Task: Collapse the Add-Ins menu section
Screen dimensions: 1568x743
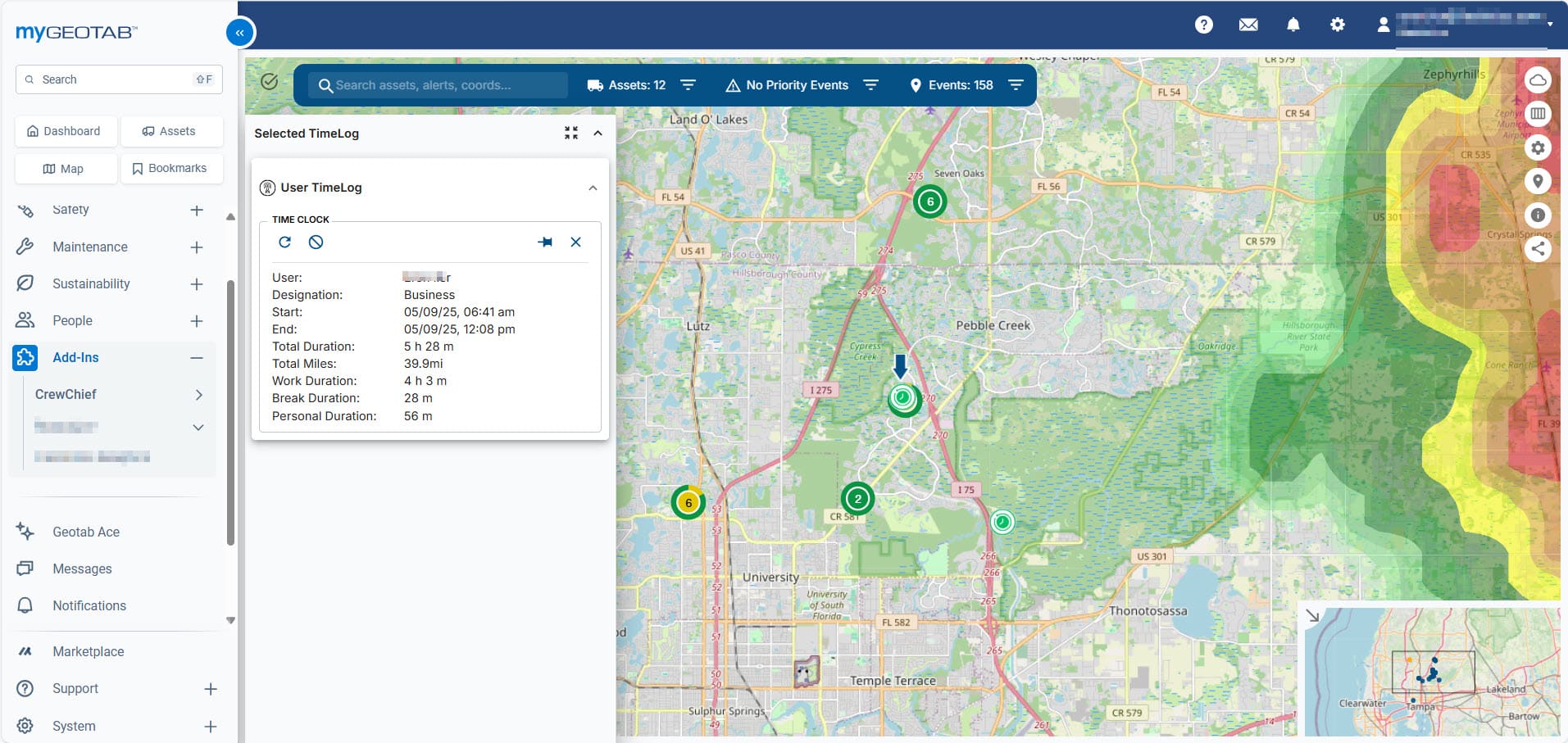Action: (x=197, y=358)
